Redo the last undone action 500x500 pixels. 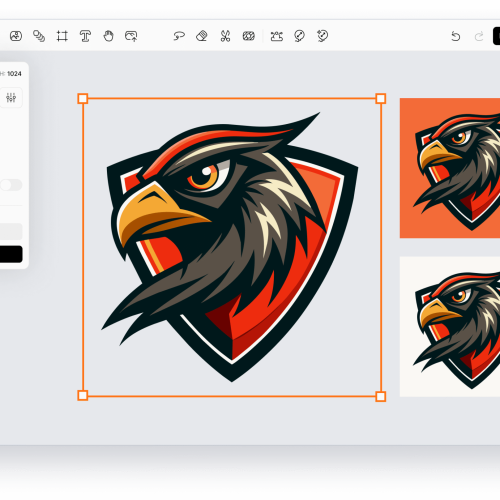tap(479, 36)
